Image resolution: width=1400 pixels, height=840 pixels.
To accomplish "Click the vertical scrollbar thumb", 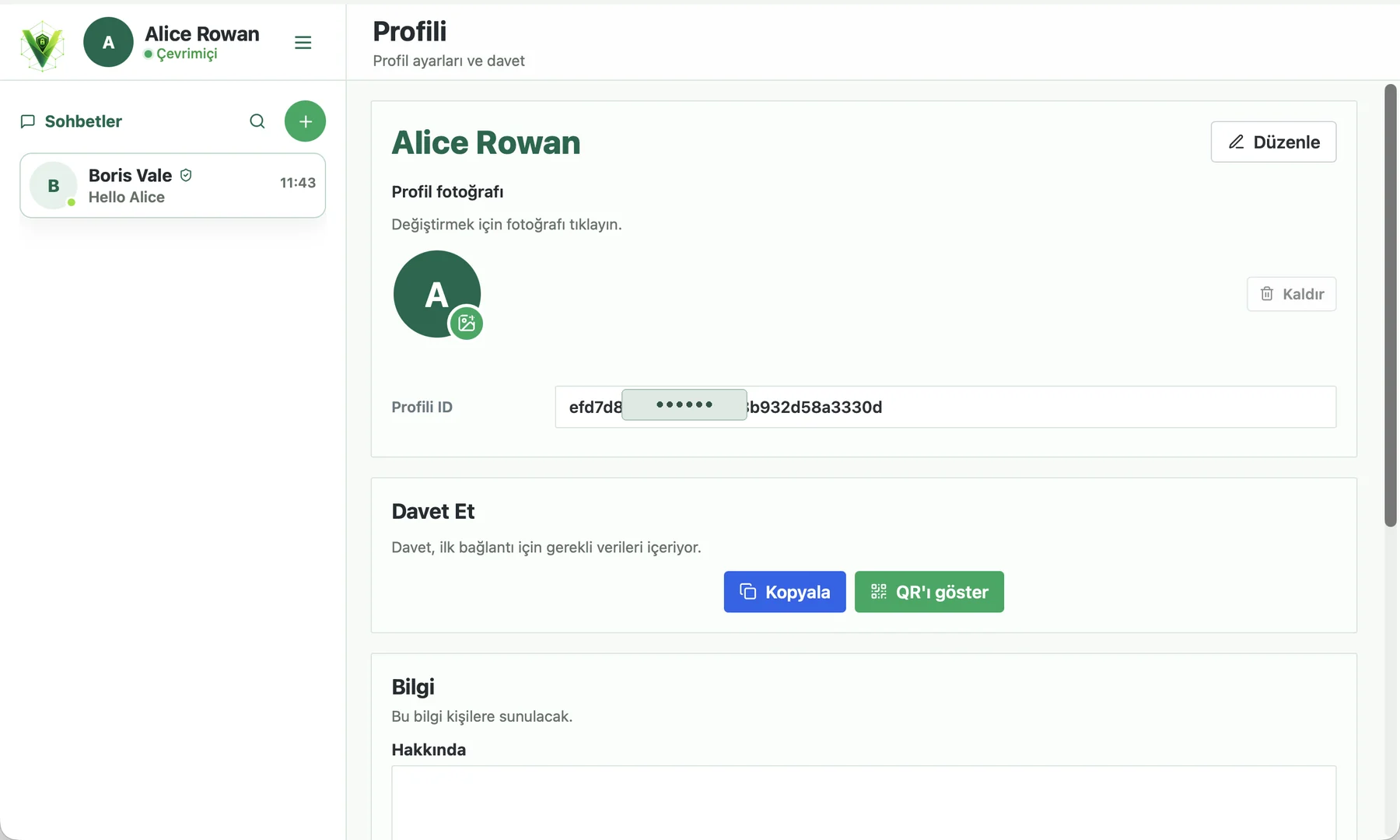I will [1391, 305].
